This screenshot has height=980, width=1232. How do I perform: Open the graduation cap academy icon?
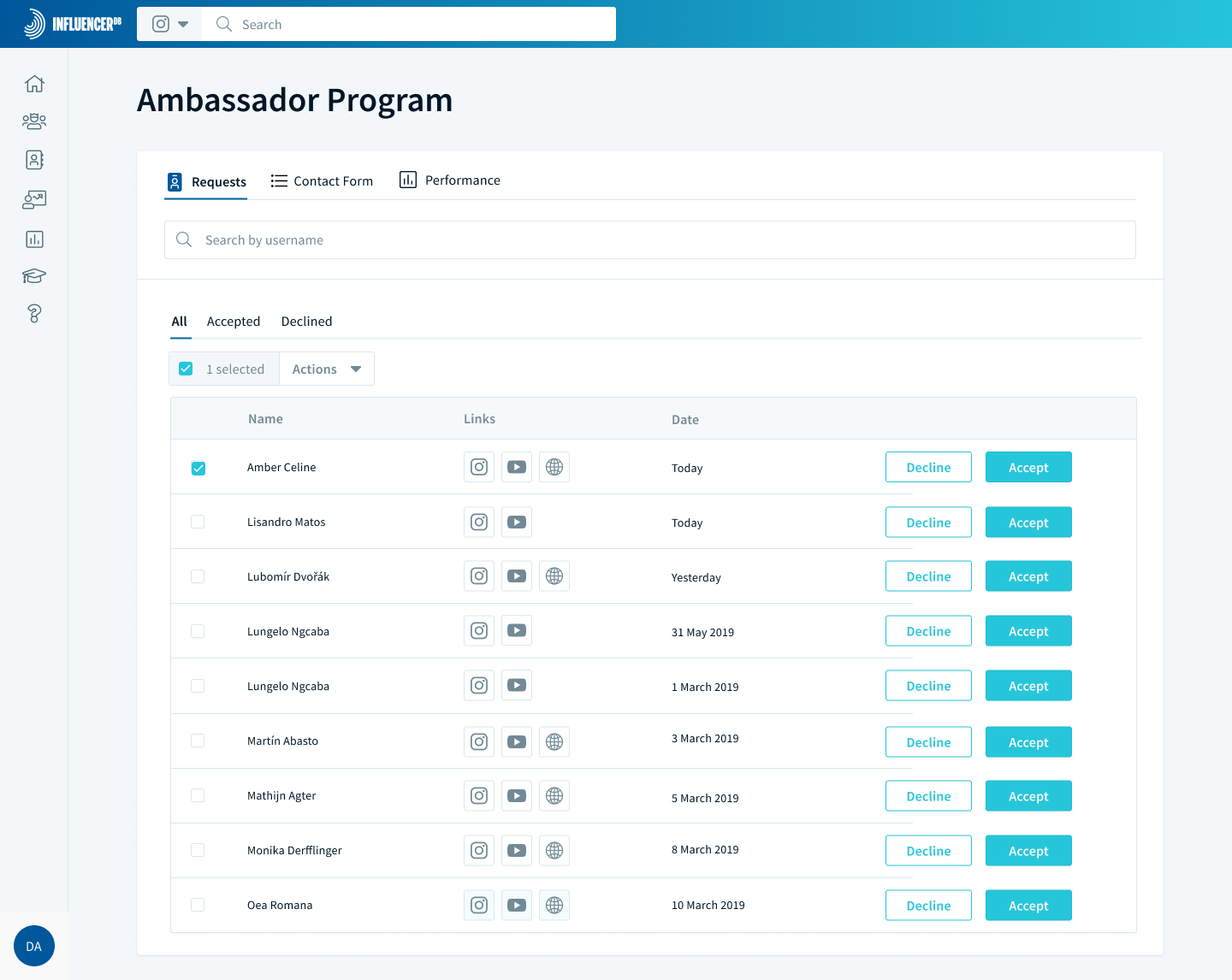(x=34, y=275)
